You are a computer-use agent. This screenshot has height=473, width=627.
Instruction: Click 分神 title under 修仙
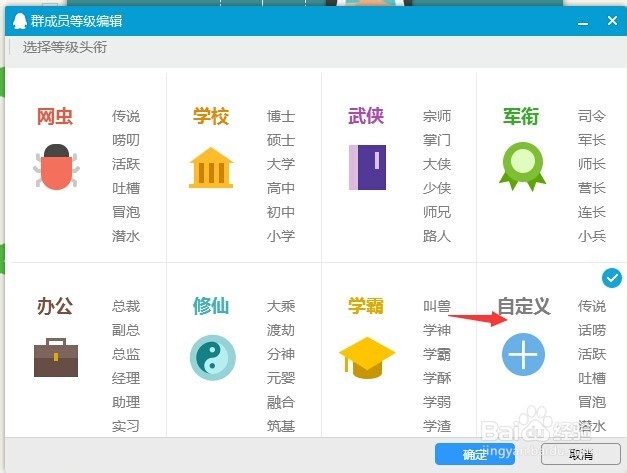coord(281,354)
